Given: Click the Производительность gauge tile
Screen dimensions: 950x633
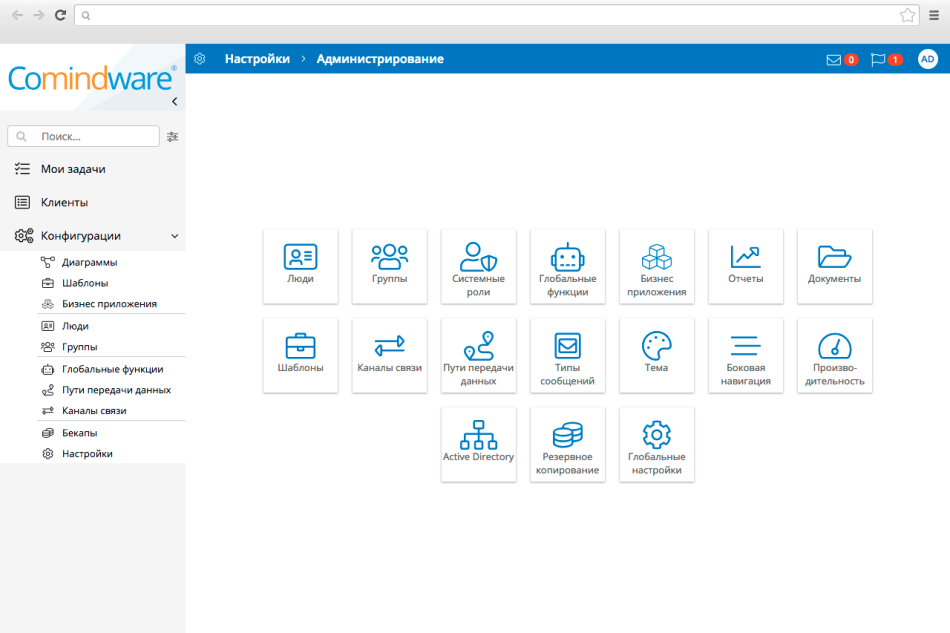Looking at the screenshot, I should (834, 355).
